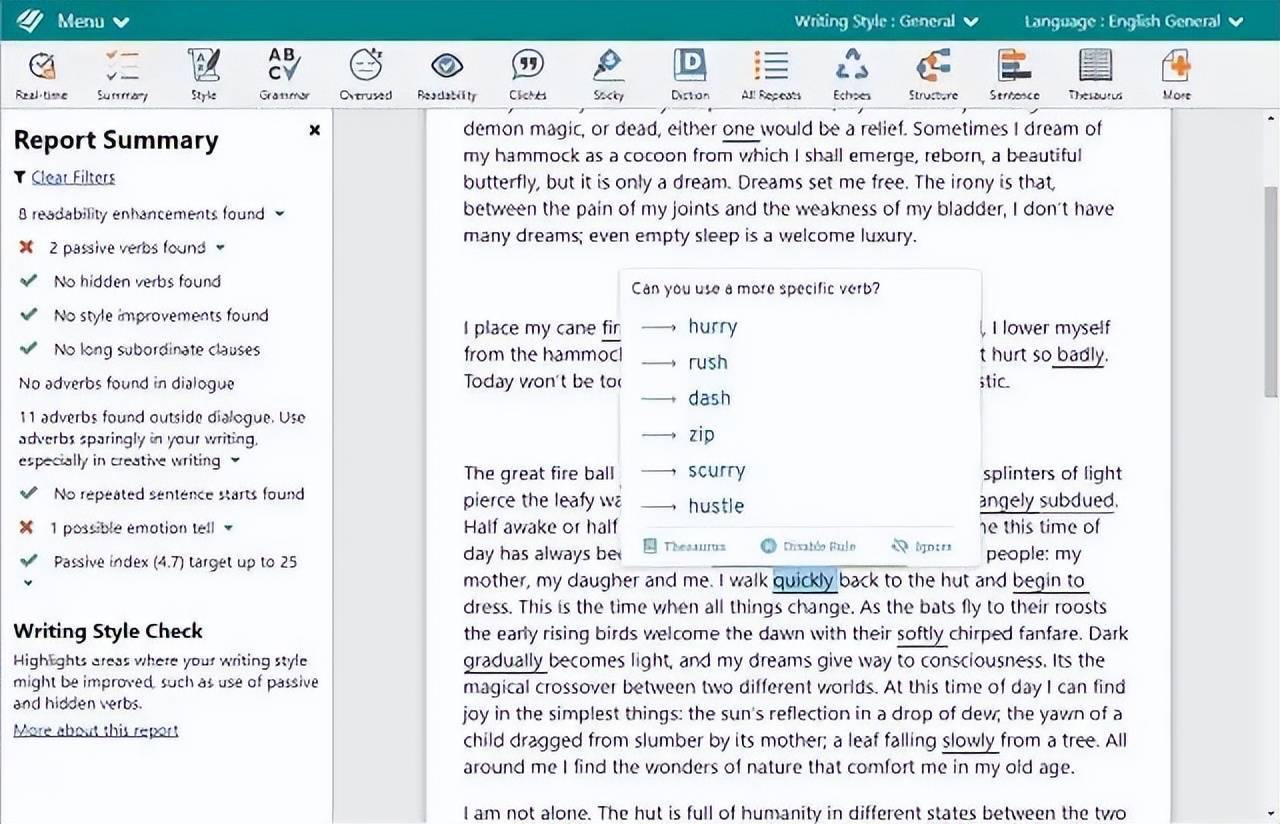Click 'No long subordinate clauses' entry

(157, 350)
